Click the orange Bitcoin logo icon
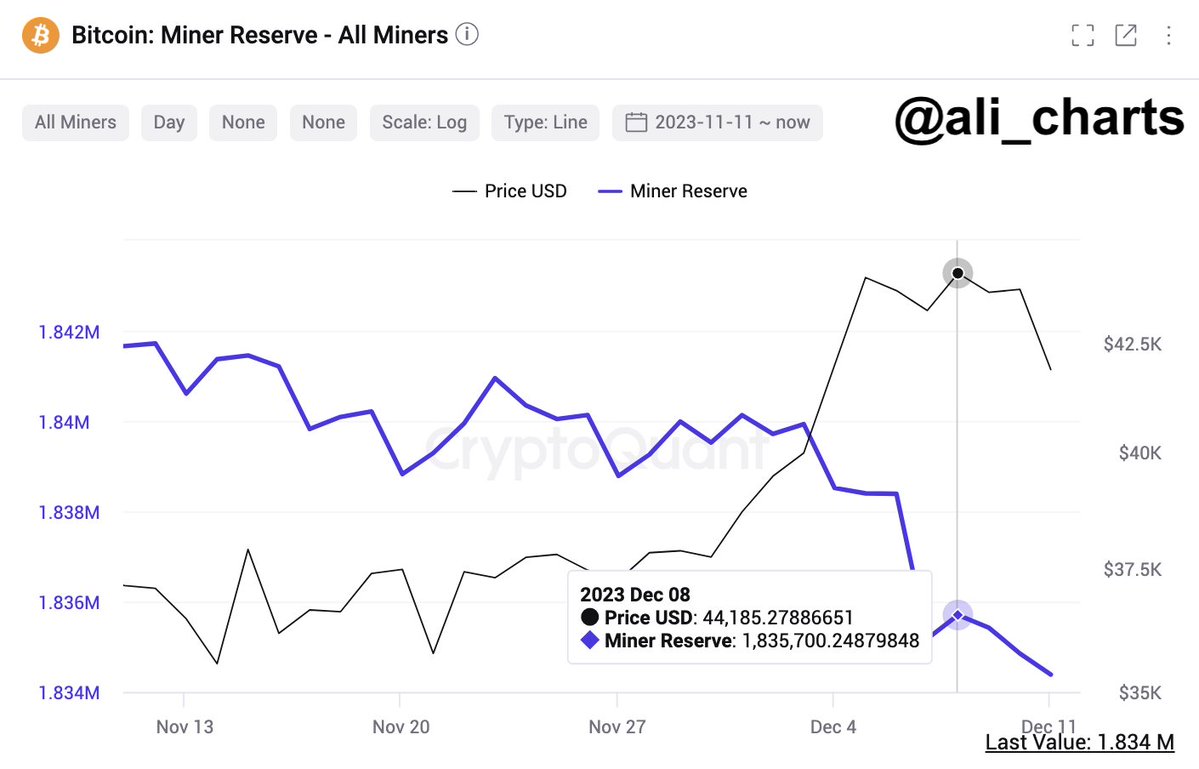The height and width of the screenshot is (769, 1199). point(41,35)
